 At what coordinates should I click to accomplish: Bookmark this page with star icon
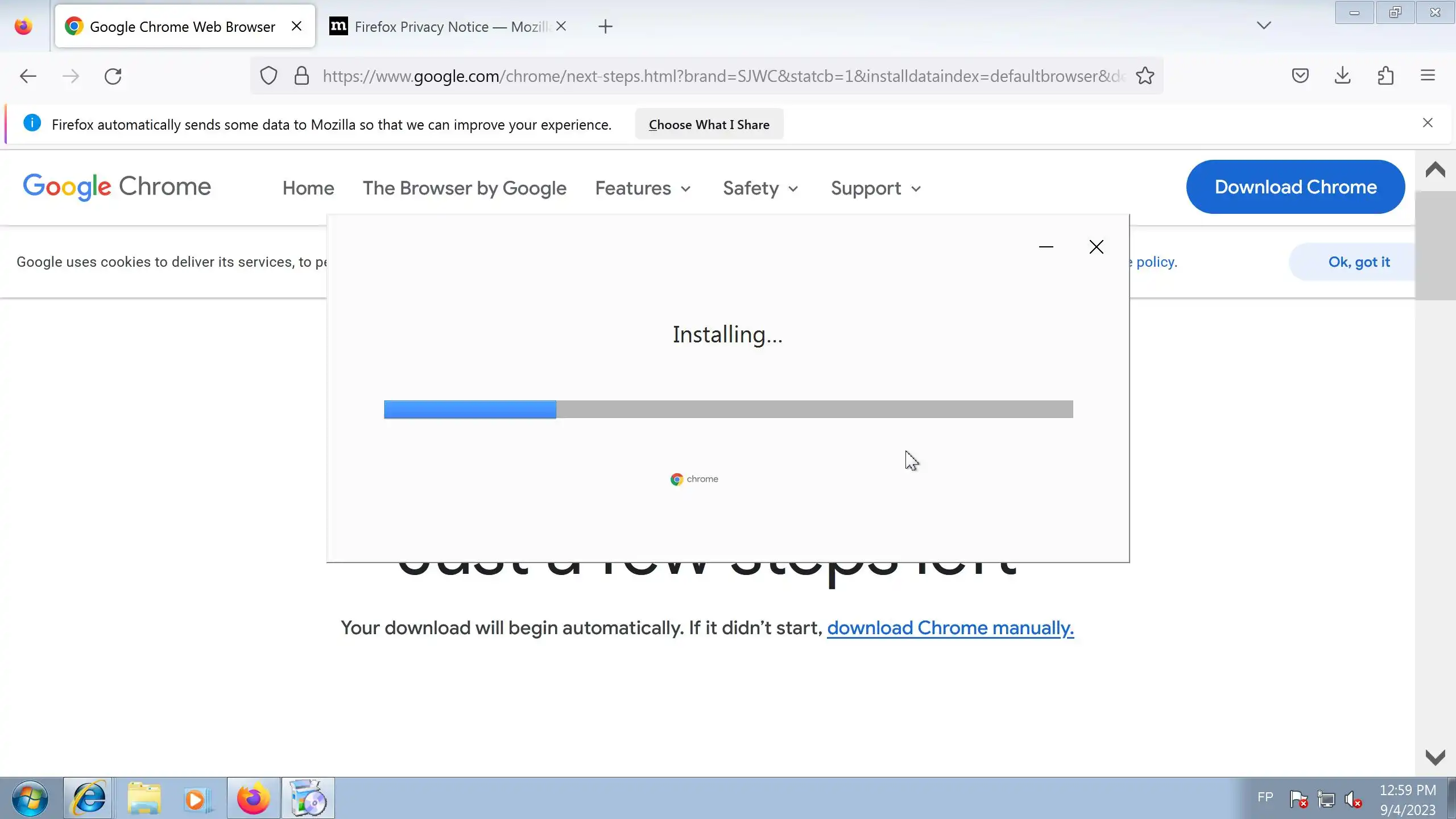point(1145,76)
